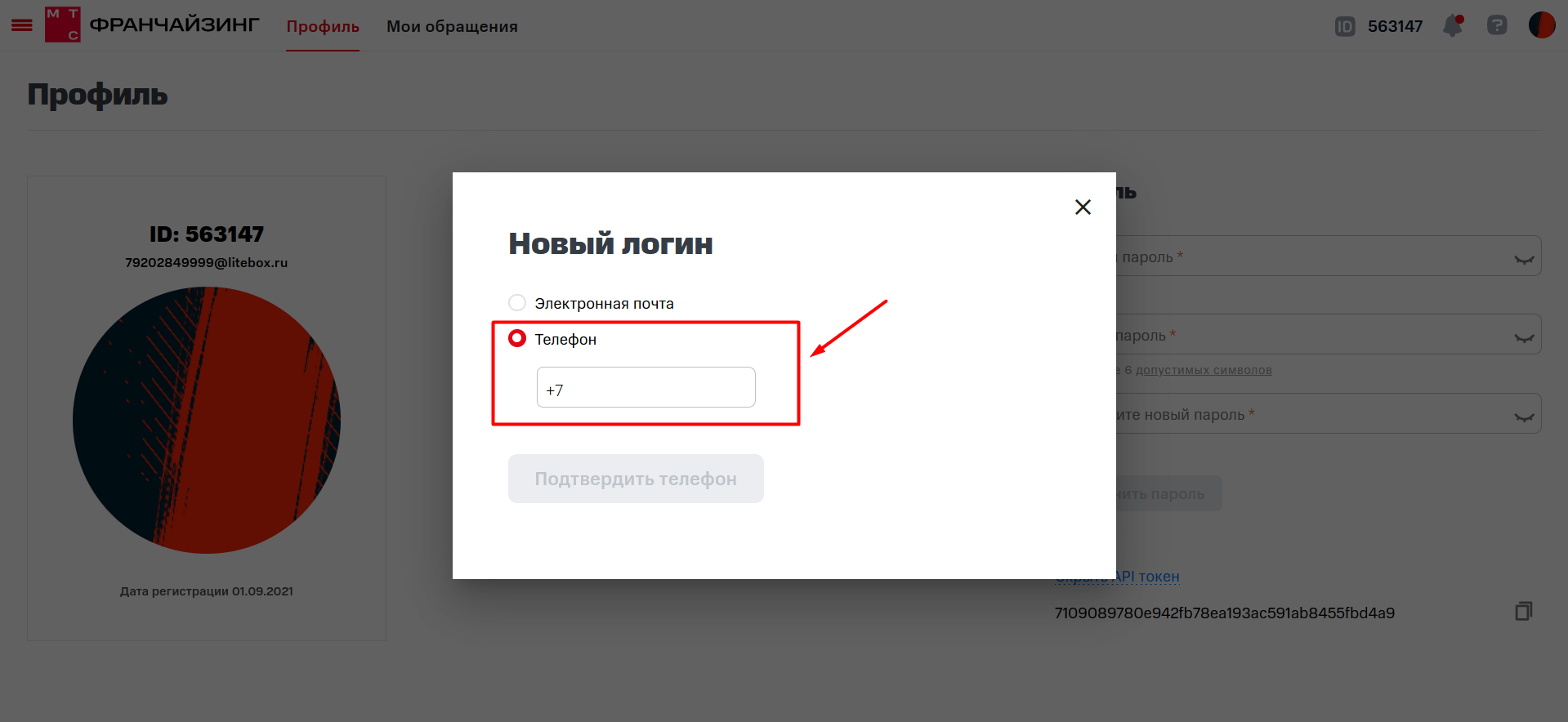1568x722 pixels.
Task: Click the profile picture circle
Action: 207,420
